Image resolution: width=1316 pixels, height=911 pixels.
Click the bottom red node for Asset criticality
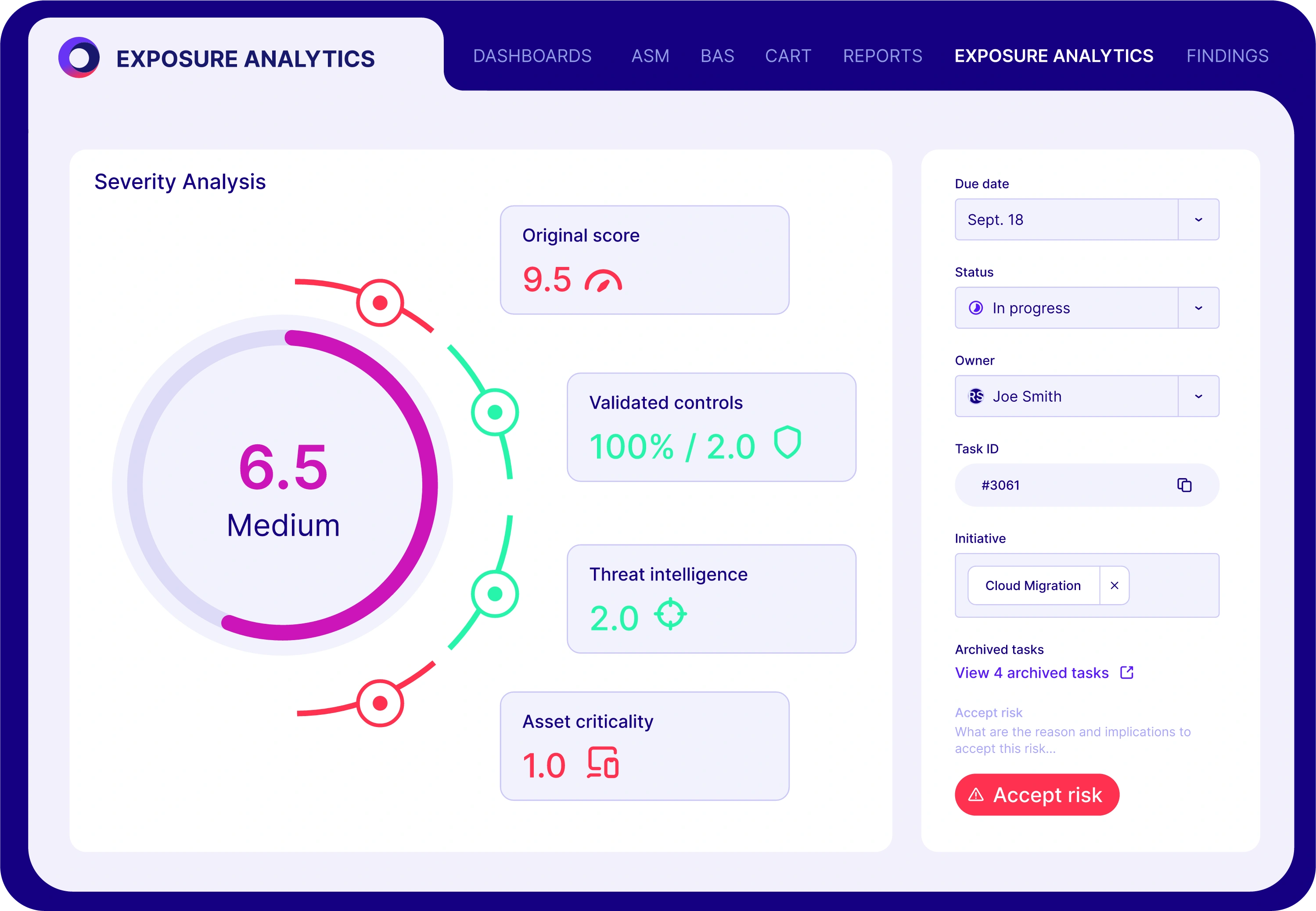(x=380, y=703)
